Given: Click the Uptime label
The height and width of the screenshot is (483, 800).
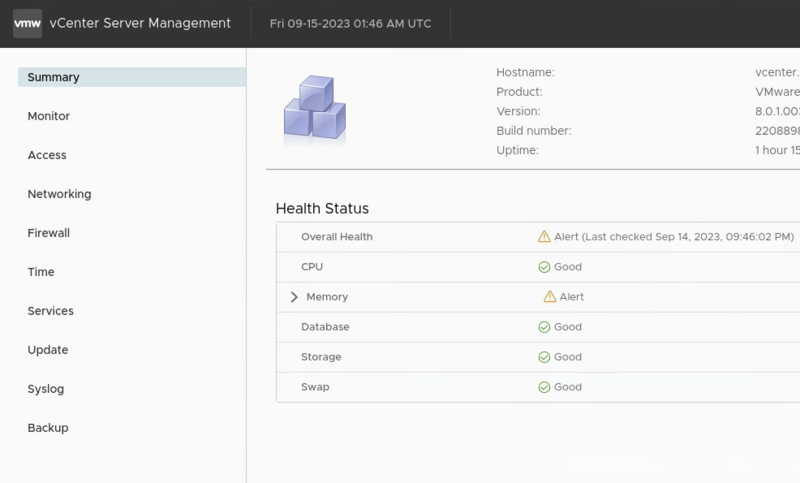Looking at the screenshot, I should point(517,150).
